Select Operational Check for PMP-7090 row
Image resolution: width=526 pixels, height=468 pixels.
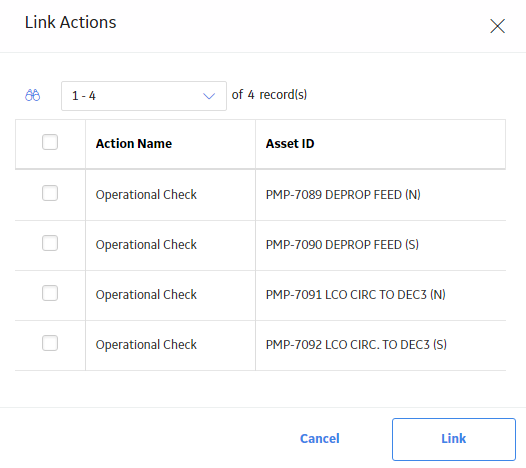pyautogui.click(x=146, y=245)
